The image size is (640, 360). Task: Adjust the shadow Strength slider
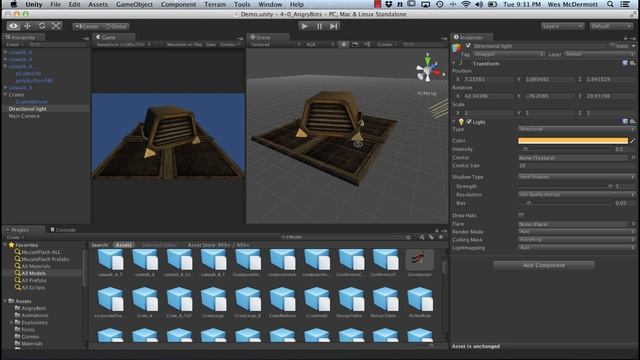[x=566, y=186]
